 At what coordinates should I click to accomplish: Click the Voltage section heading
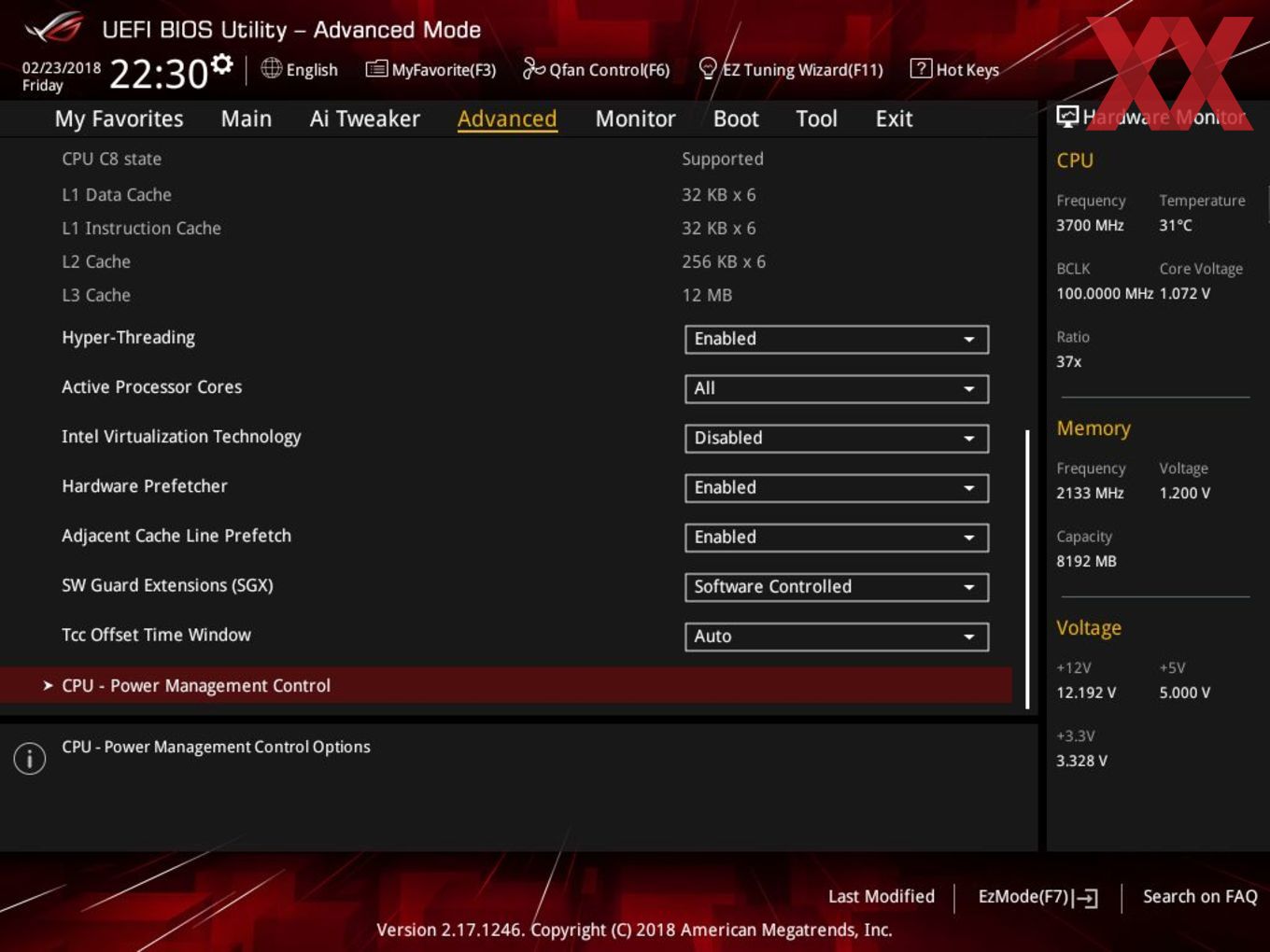(x=1089, y=628)
